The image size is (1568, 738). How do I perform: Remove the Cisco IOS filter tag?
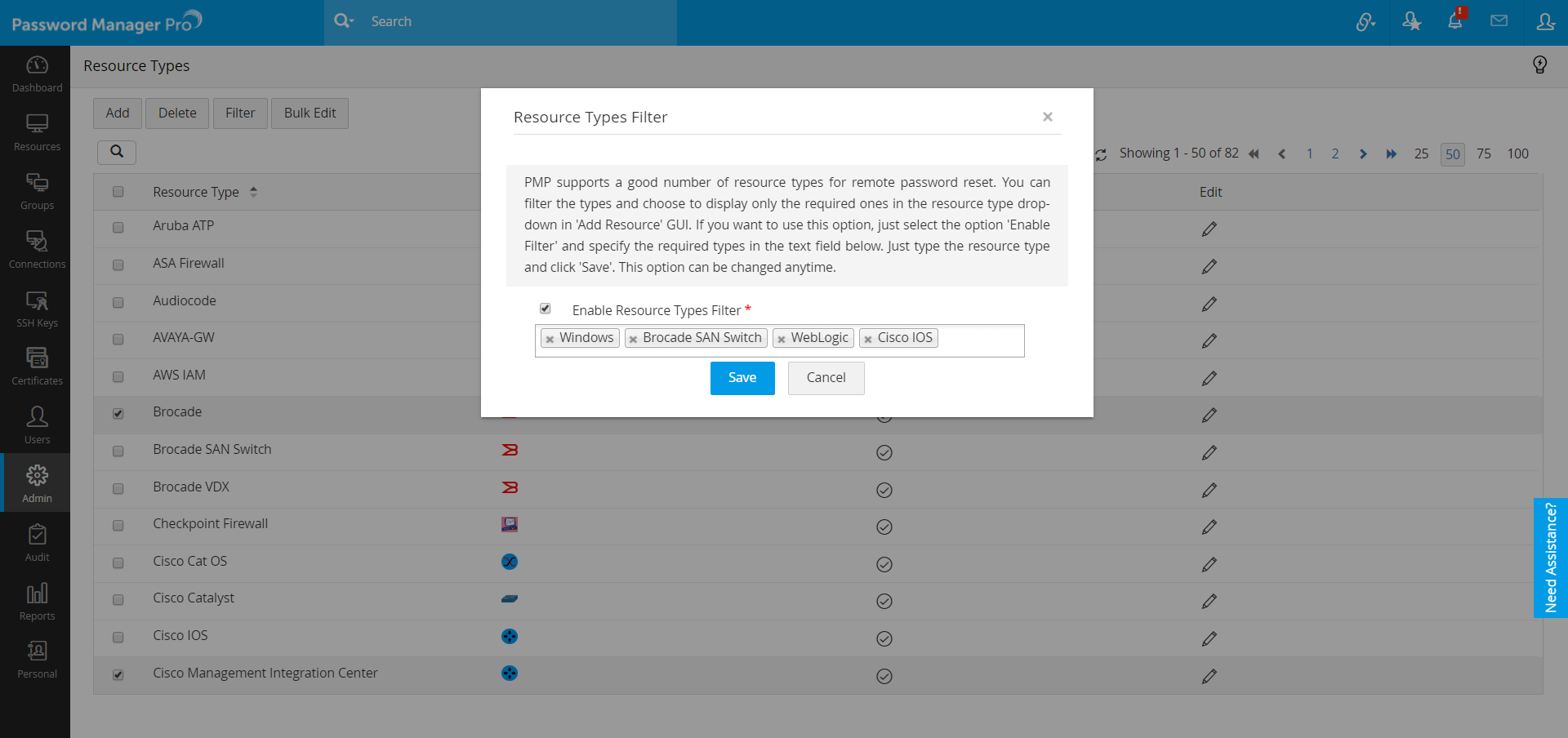[x=868, y=340]
